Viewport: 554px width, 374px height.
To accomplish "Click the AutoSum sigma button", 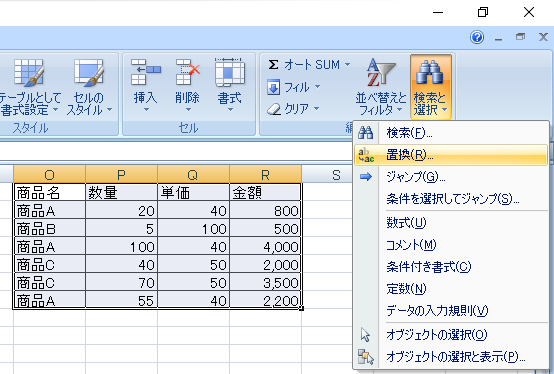I will tap(273, 65).
